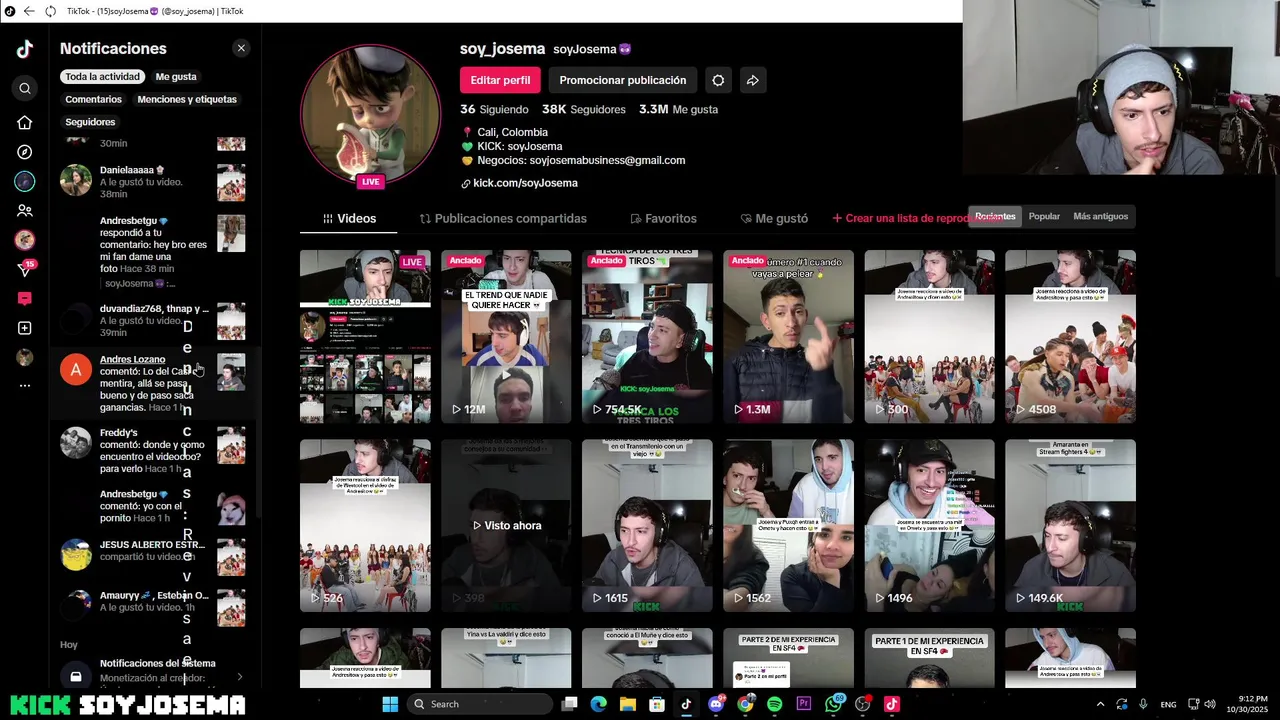Open Freddy's comment notification
This screenshot has height=720, width=1280.
click(x=153, y=451)
